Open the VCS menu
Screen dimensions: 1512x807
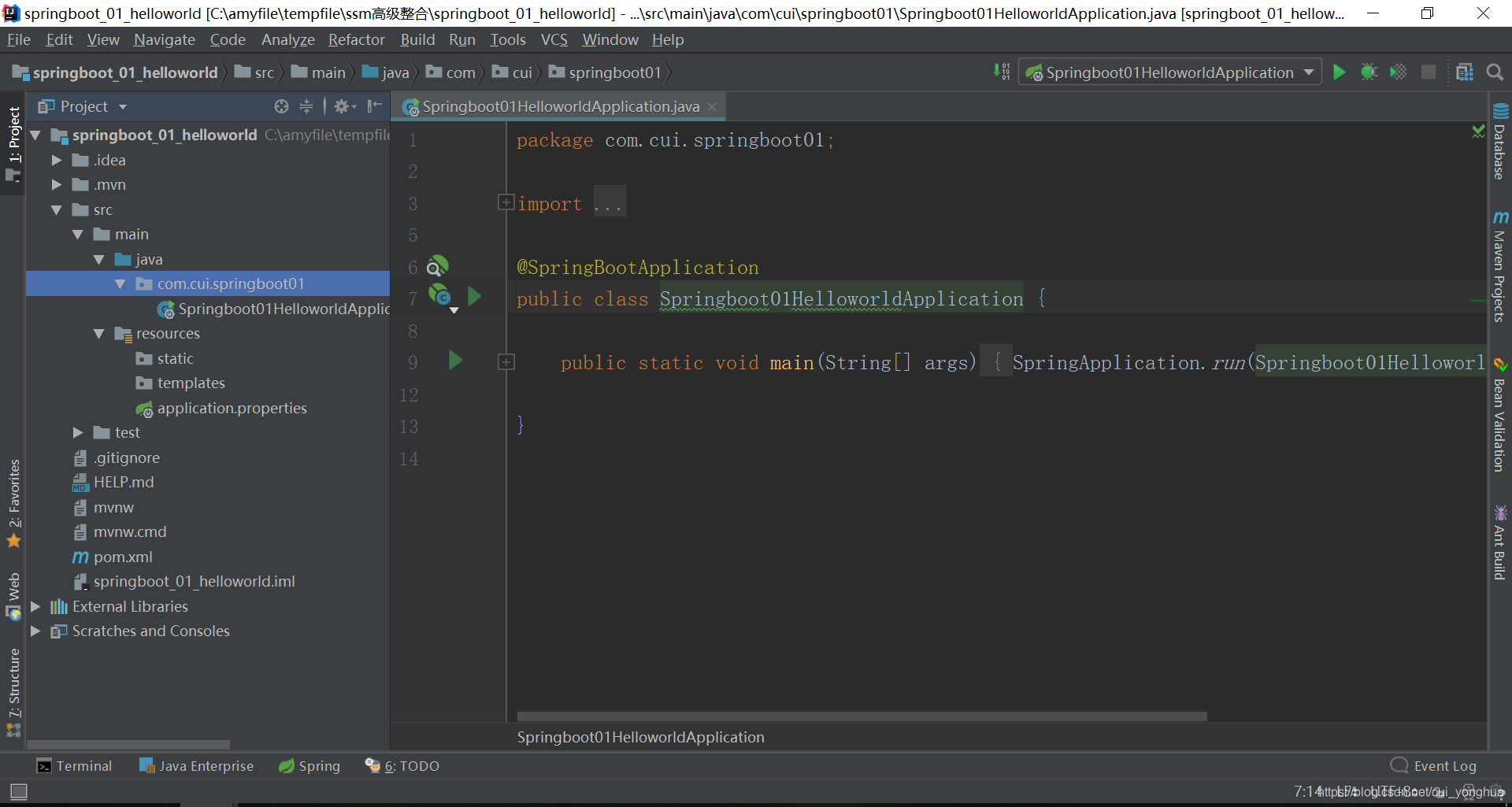(554, 39)
